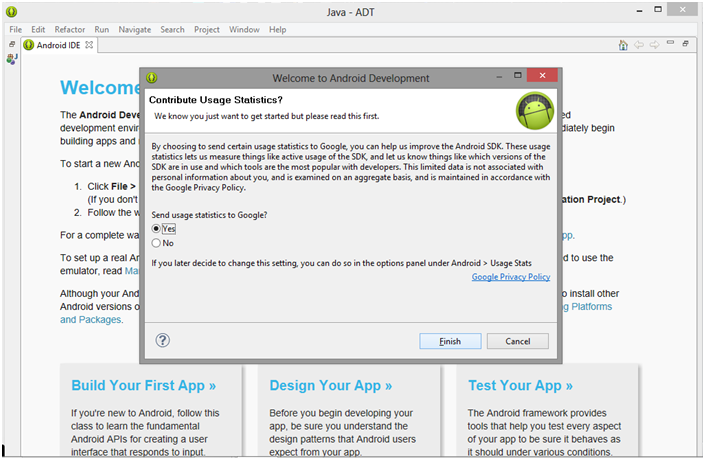Click the Java perspective icon in left bar
This screenshot has width=705, height=460.
[12, 59]
